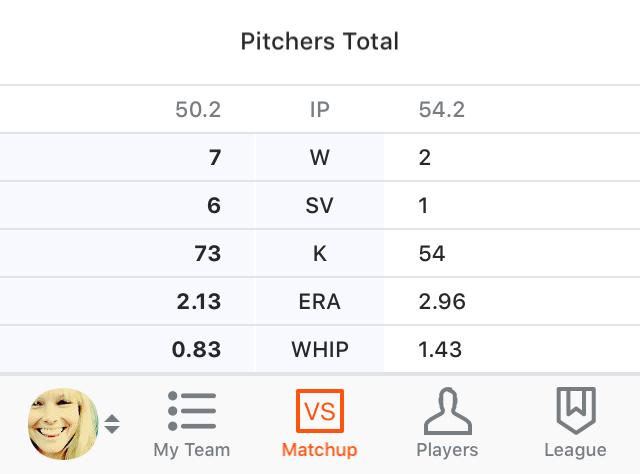
Task: Click the orange VS matchup icon
Action: [320, 411]
